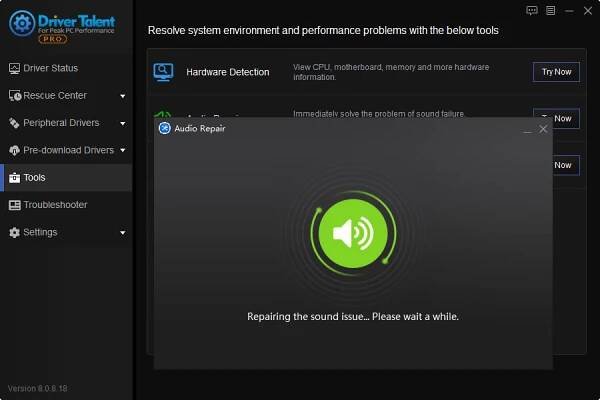600x400 pixels.
Task: Open the feedback message icon in title bar
Action: [532, 10]
